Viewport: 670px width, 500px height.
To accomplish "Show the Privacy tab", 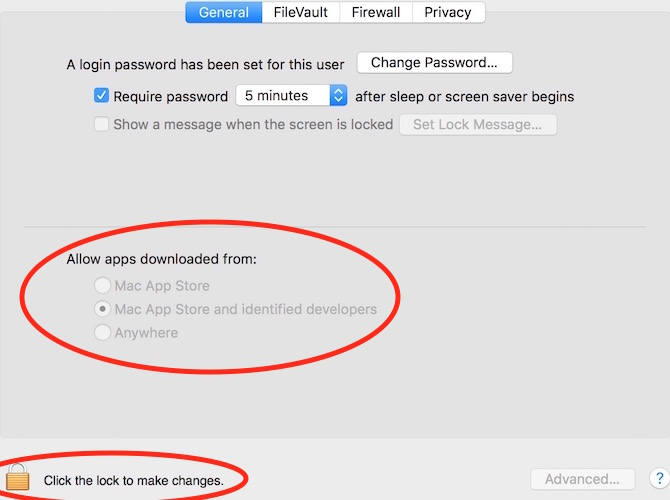I will (448, 12).
